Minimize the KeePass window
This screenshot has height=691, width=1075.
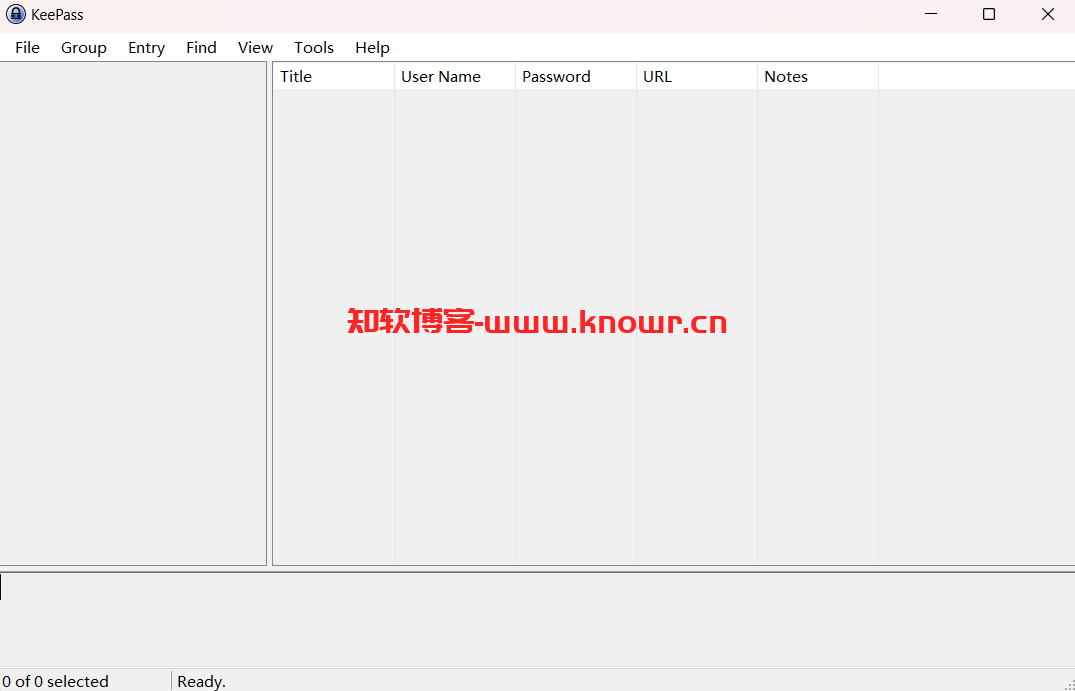point(930,14)
